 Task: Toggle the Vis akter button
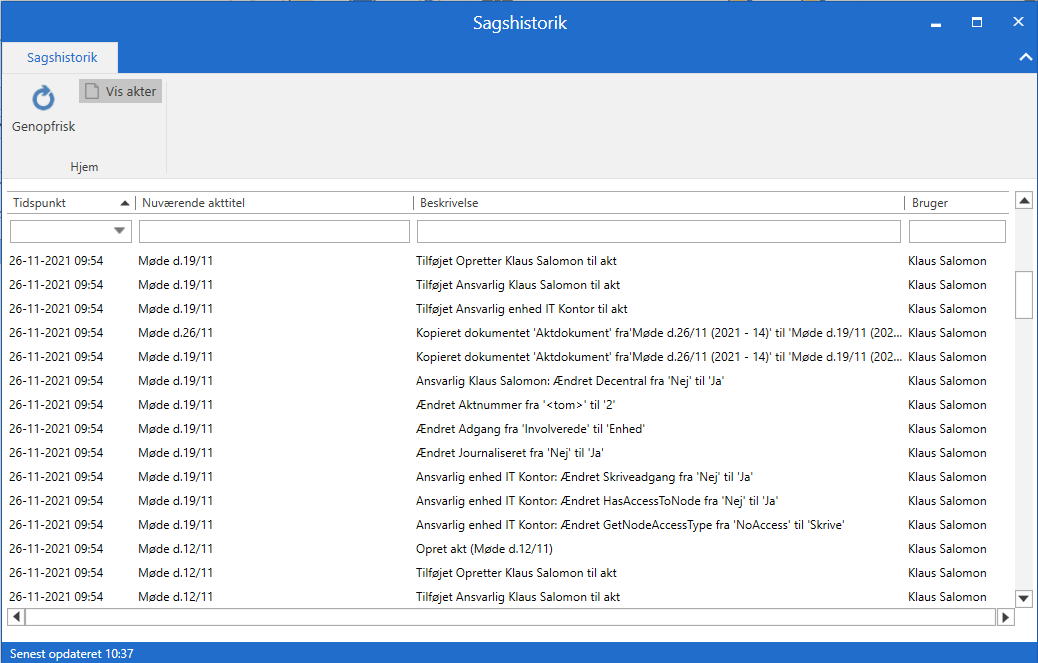coord(120,91)
